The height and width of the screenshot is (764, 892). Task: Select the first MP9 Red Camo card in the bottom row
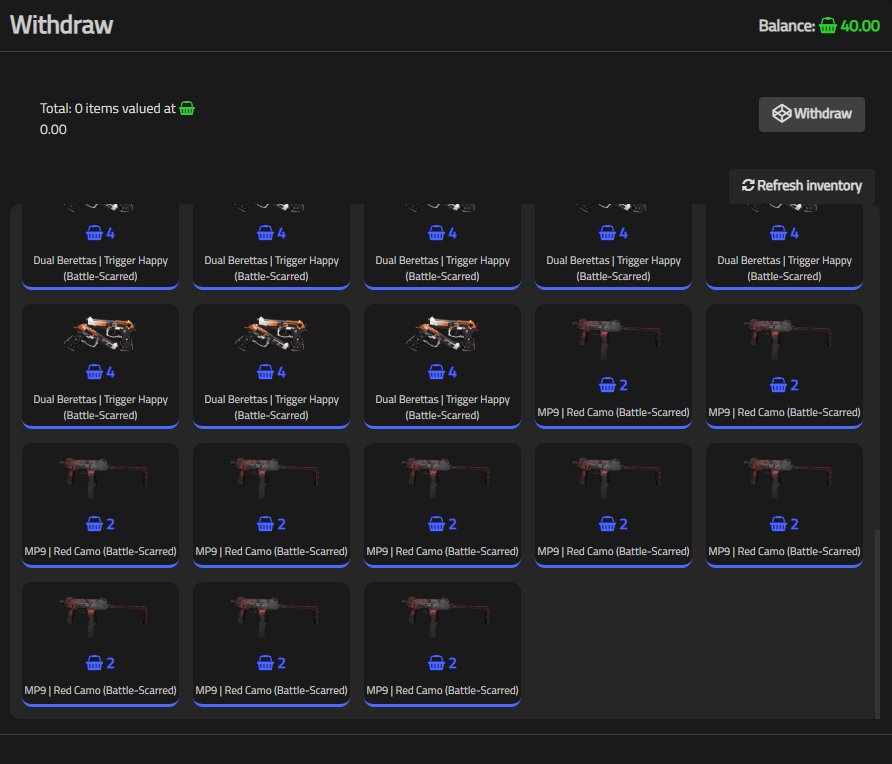pos(100,644)
